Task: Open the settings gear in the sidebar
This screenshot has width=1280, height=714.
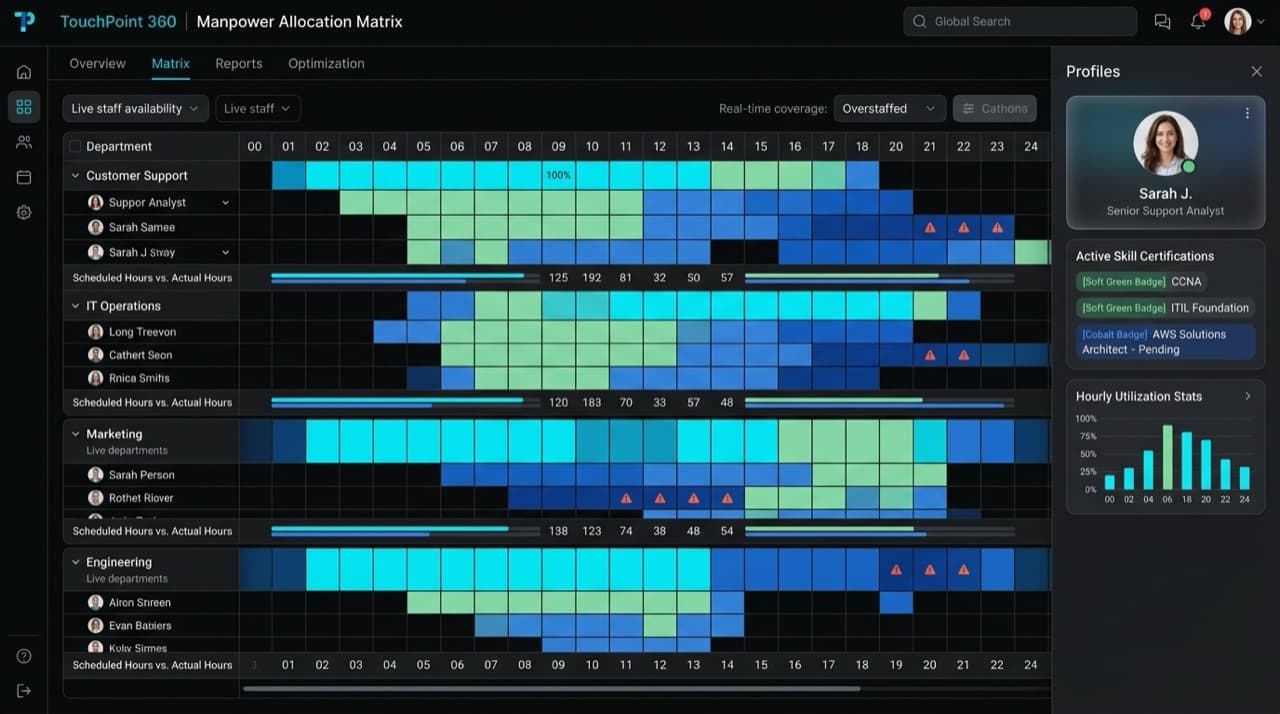Action: (x=24, y=212)
